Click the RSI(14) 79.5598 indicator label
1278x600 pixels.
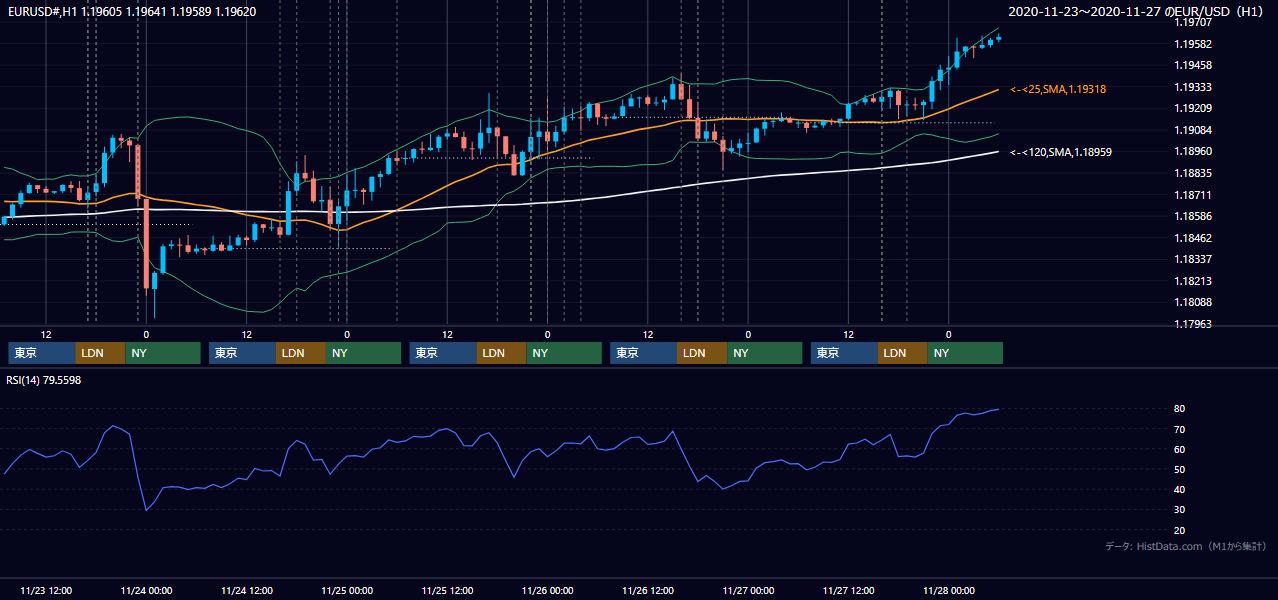click(44, 380)
